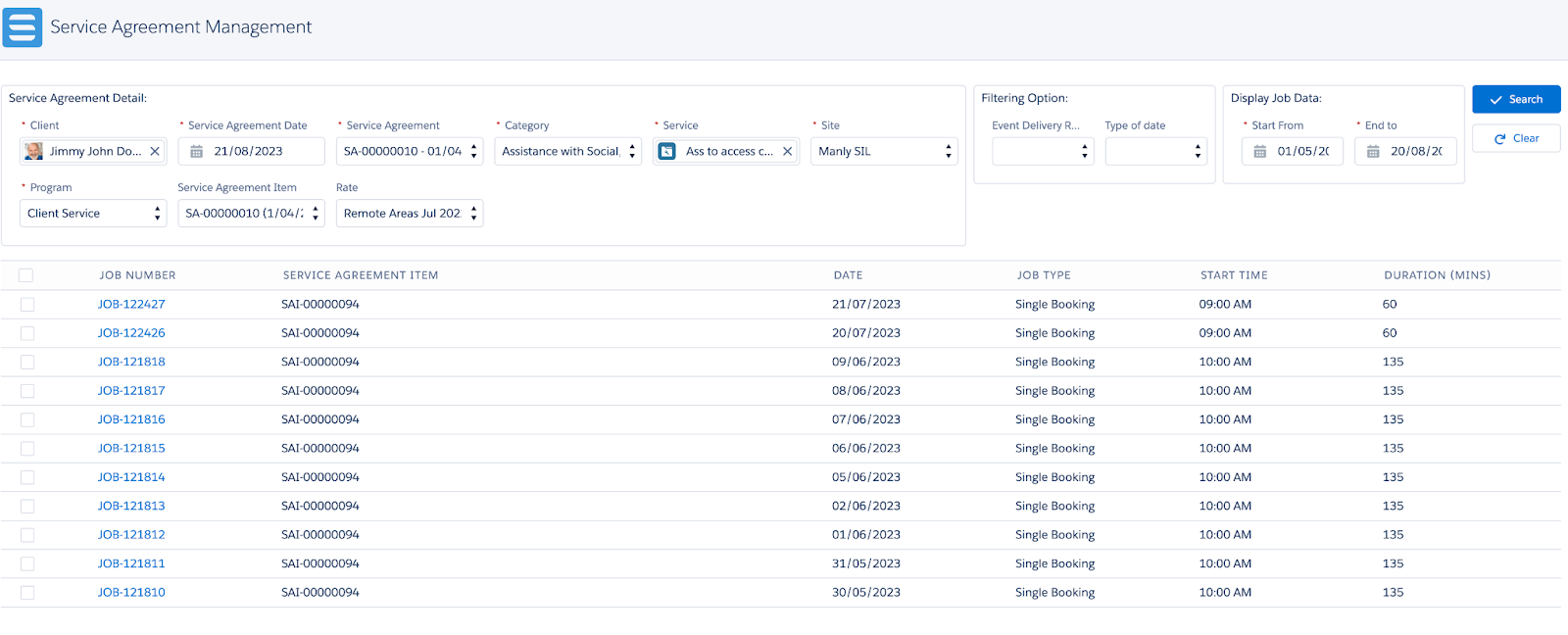Check the row for JOB-121811
The image size is (1568, 635).
tap(27, 564)
